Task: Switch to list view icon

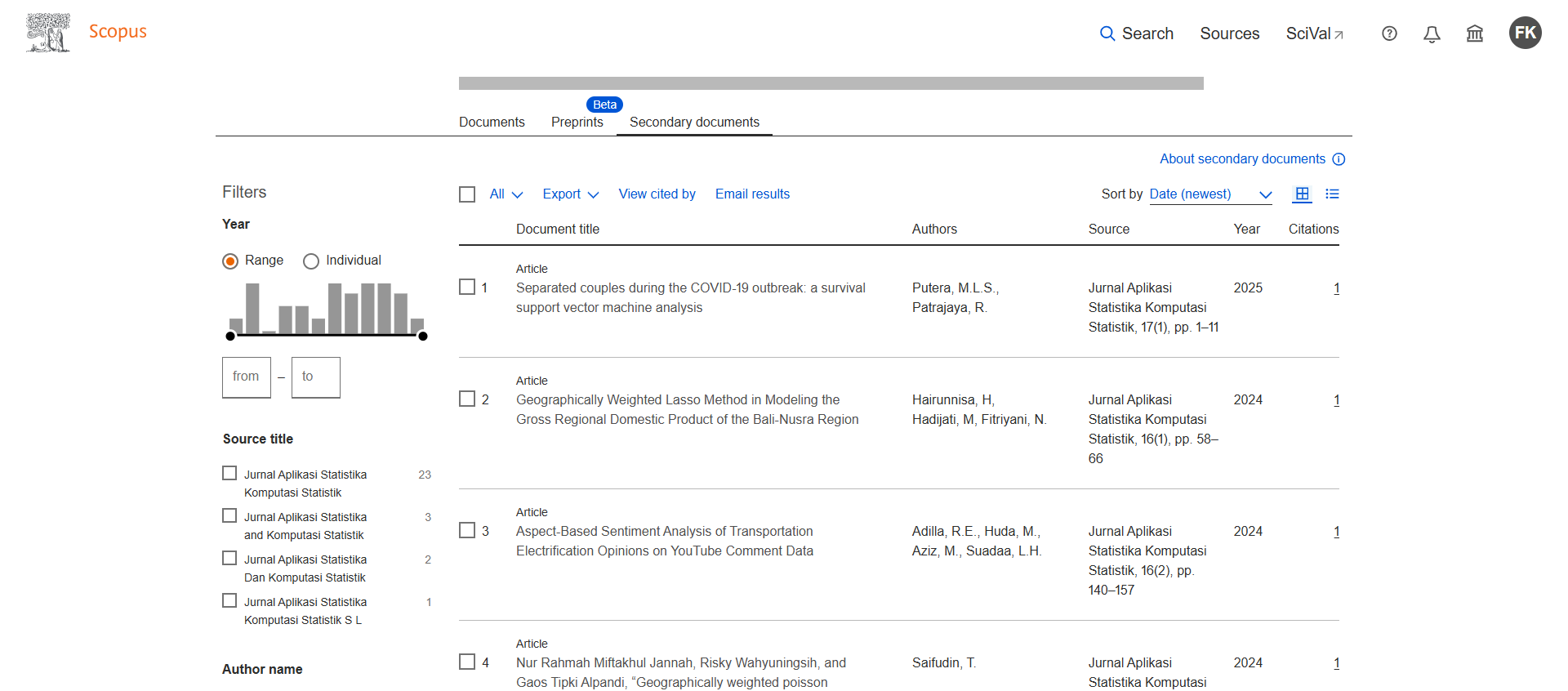Action: pos(1332,194)
